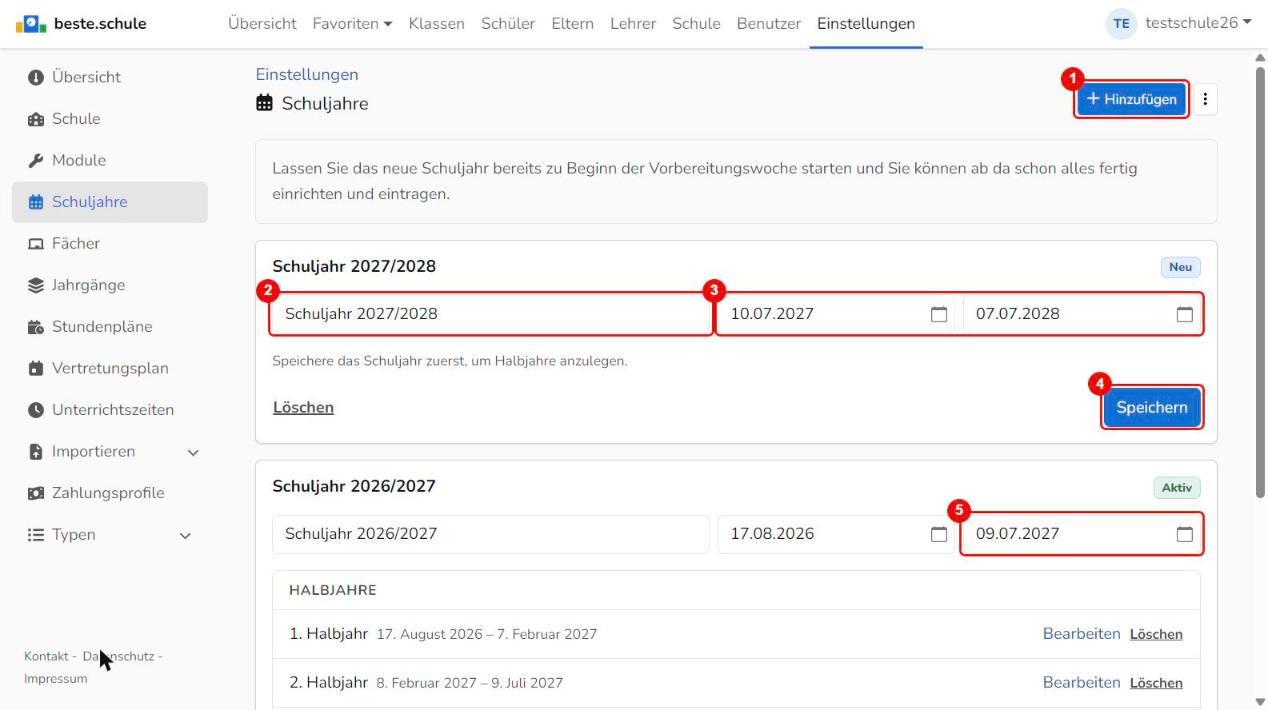Click the Schuljahr 2026/2027 name field
This screenshot has width=1268, height=710.
coord(491,534)
